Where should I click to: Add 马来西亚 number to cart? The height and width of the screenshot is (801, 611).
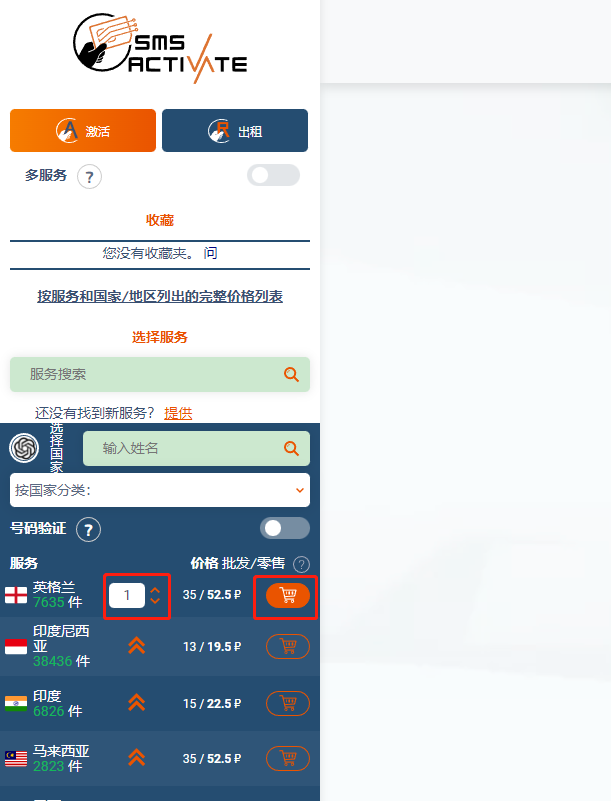tap(288, 759)
